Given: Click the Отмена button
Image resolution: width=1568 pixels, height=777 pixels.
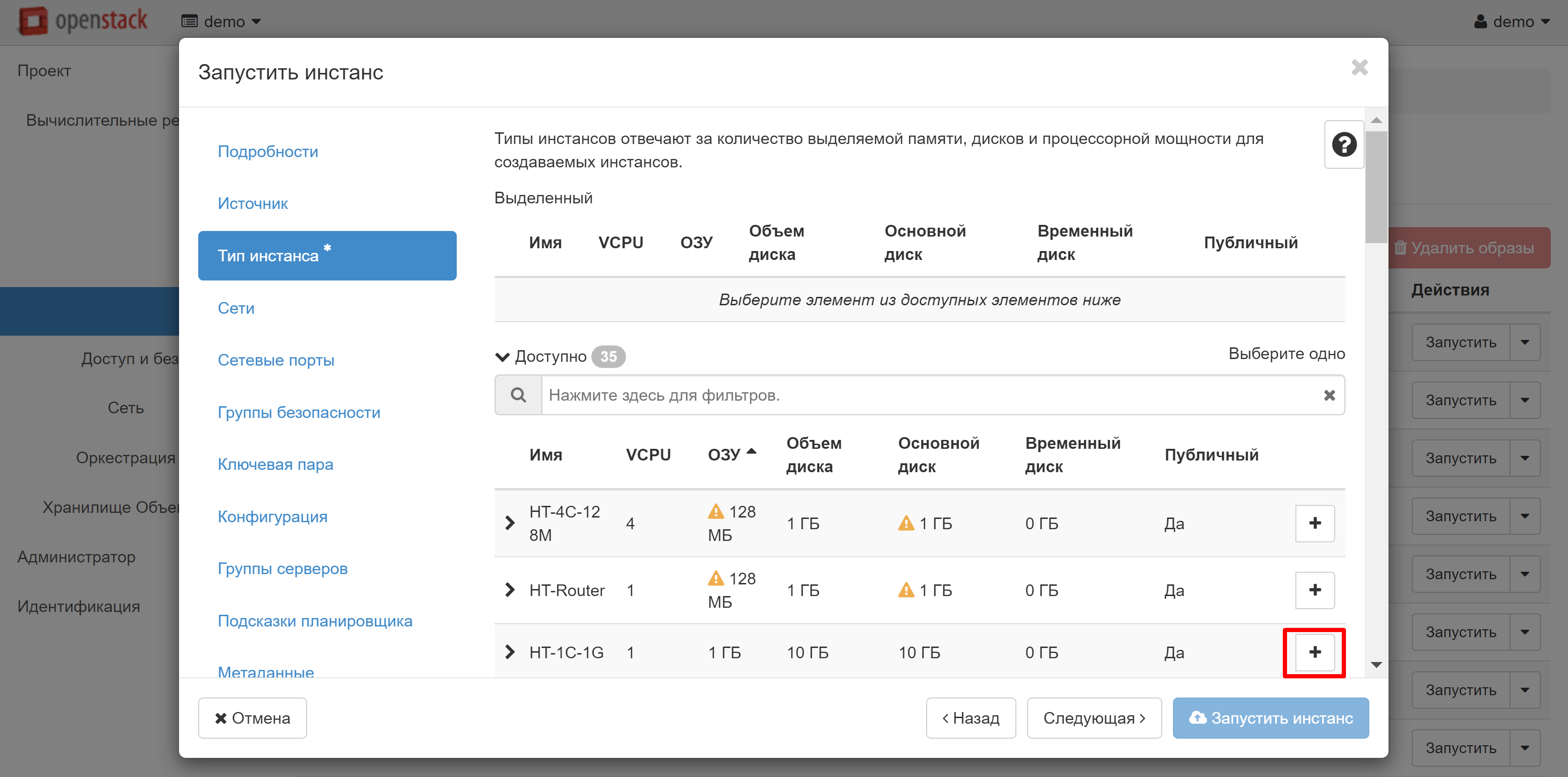Looking at the screenshot, I should pyautogui.click(x=252, y=718).
